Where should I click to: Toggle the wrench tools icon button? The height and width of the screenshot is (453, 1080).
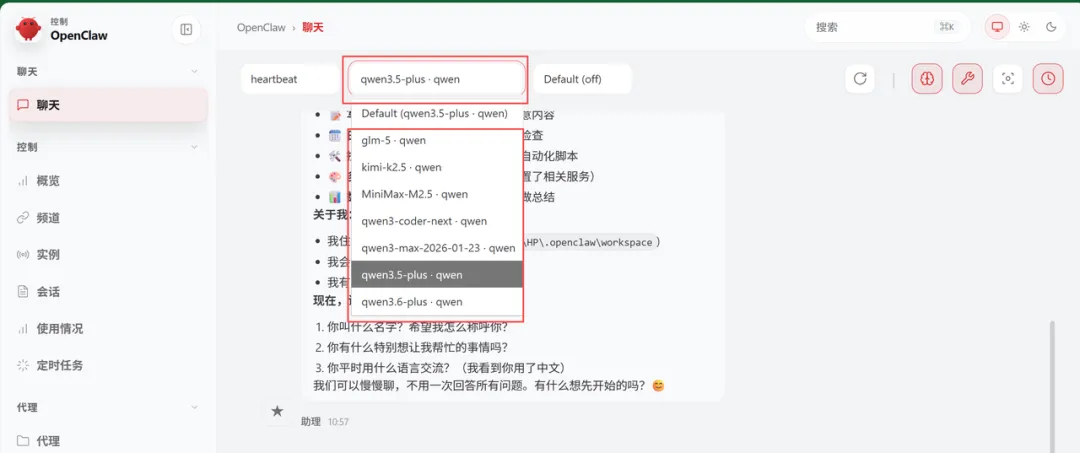tap(967, 79)
